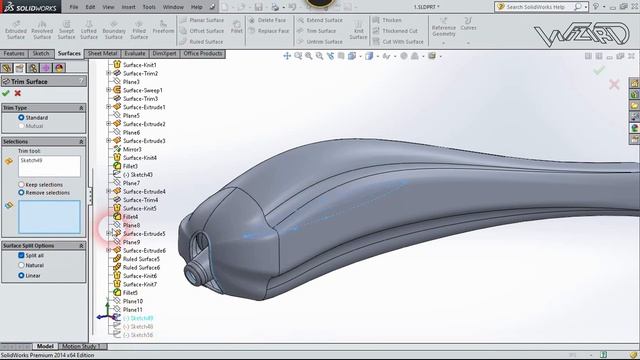Collapse the Trim Type section

81,108
